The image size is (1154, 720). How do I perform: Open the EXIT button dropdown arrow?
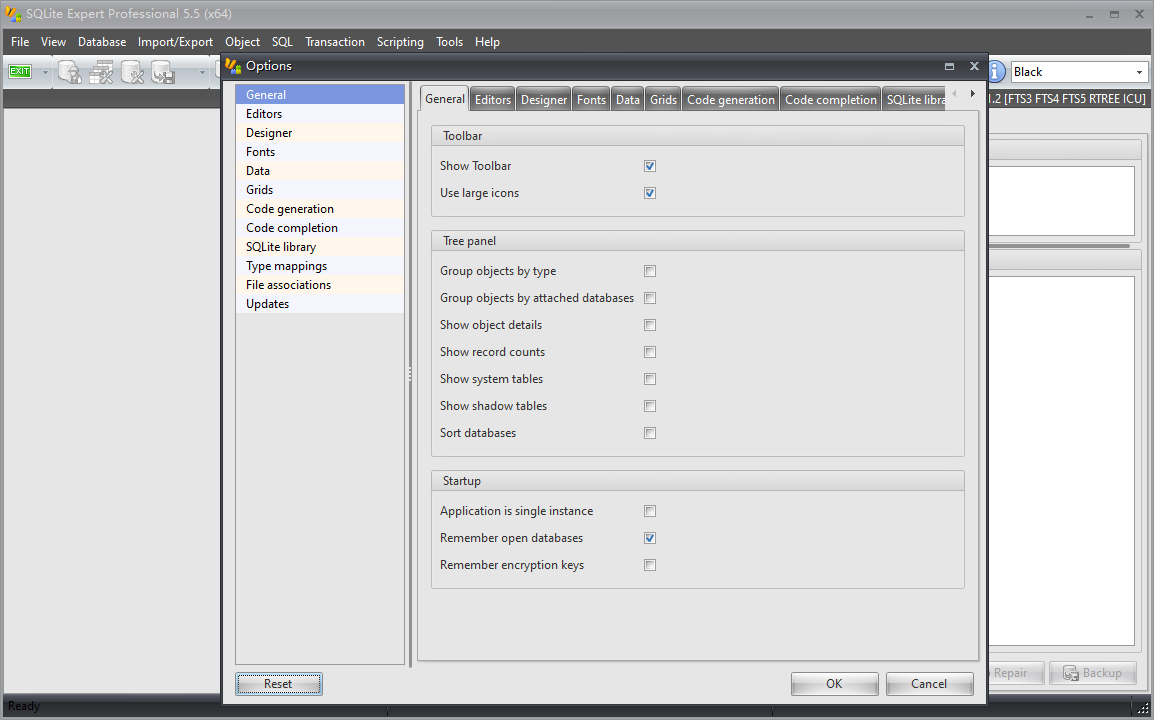(x=45, y=72)
